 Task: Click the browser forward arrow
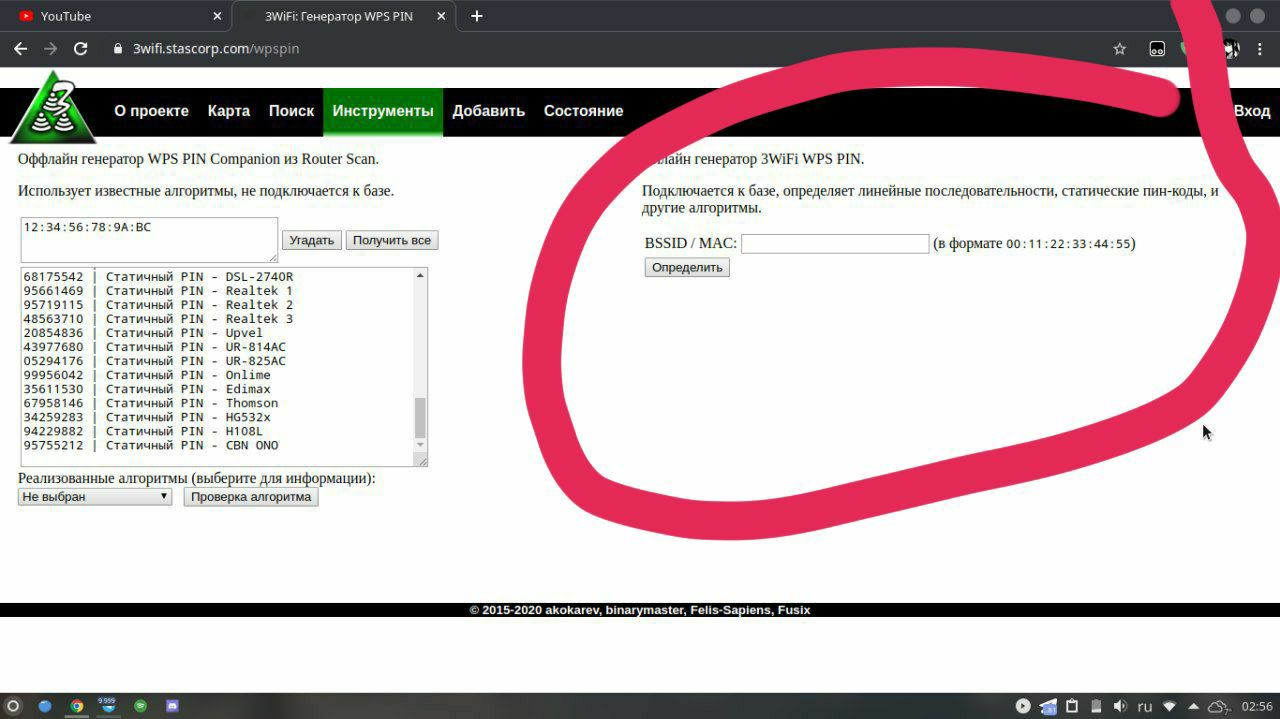point(50,48)
